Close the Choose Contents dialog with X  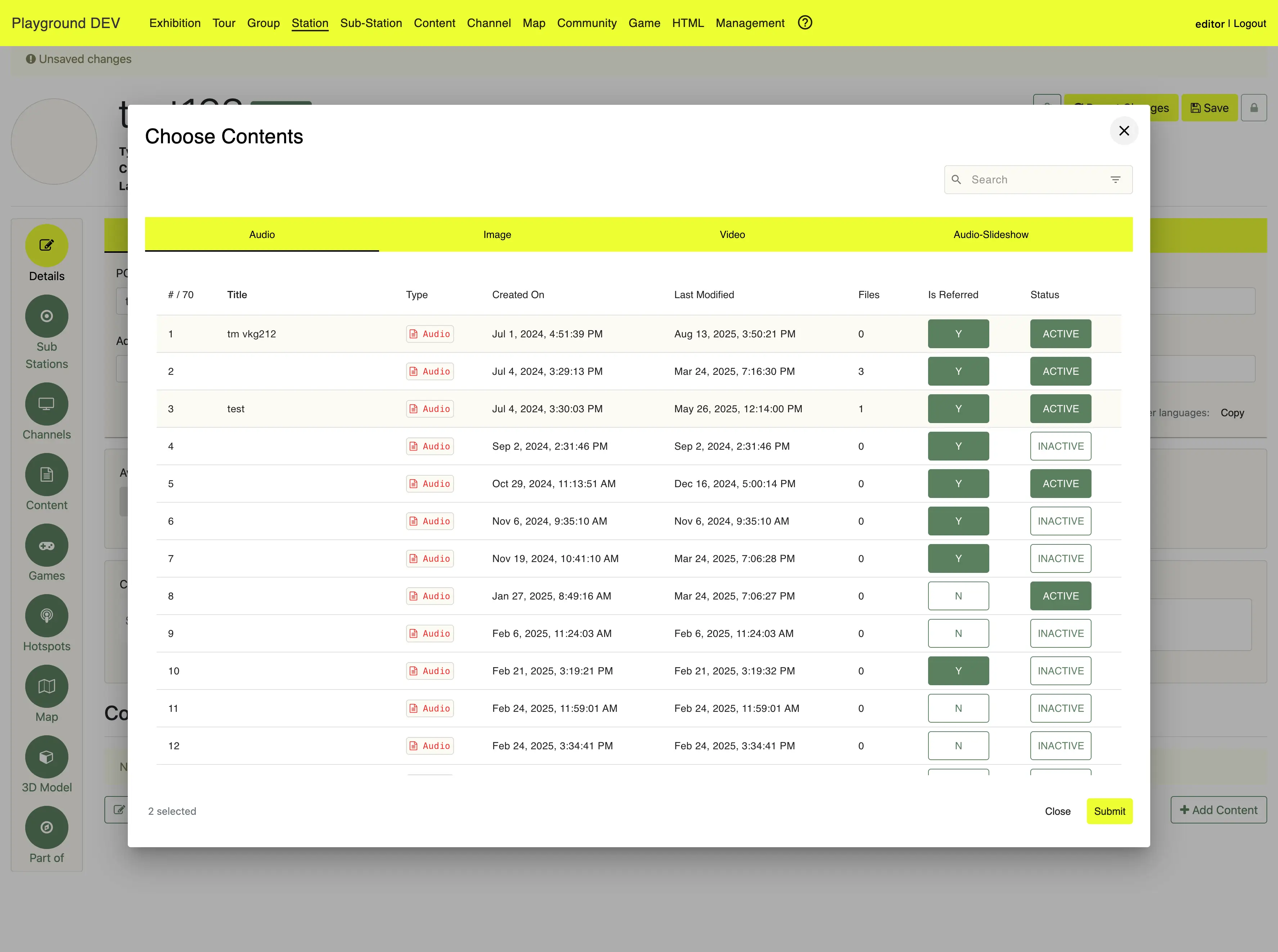pyautogui.click(x=1124, y=131)
